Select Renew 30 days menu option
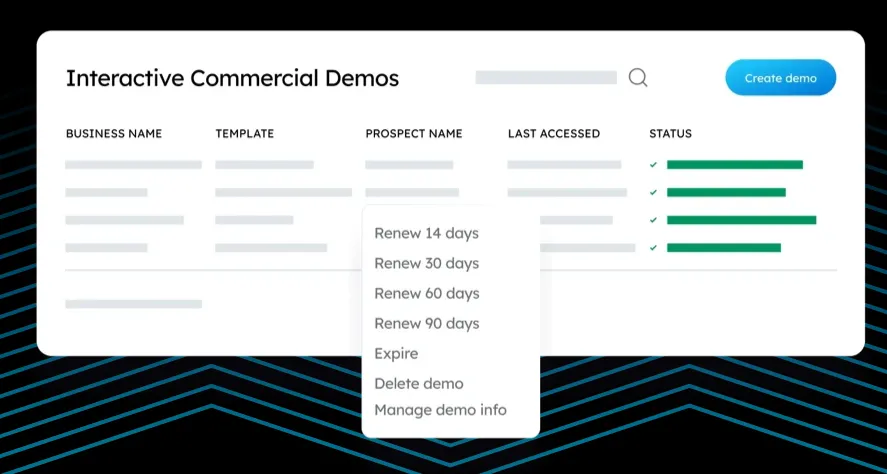Viewport: 887px width, 474px height. [427, 263]
